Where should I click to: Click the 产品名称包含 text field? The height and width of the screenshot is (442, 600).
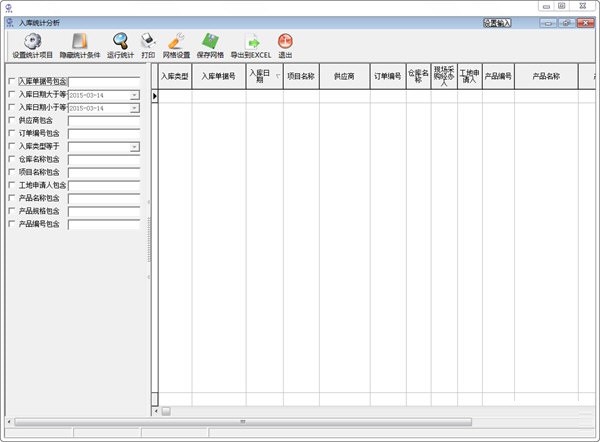[x=104, y=199]
